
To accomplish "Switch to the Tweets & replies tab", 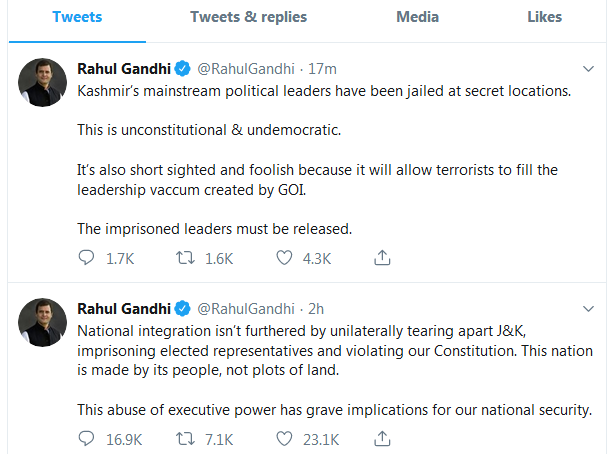I will [x=248, y=17].
